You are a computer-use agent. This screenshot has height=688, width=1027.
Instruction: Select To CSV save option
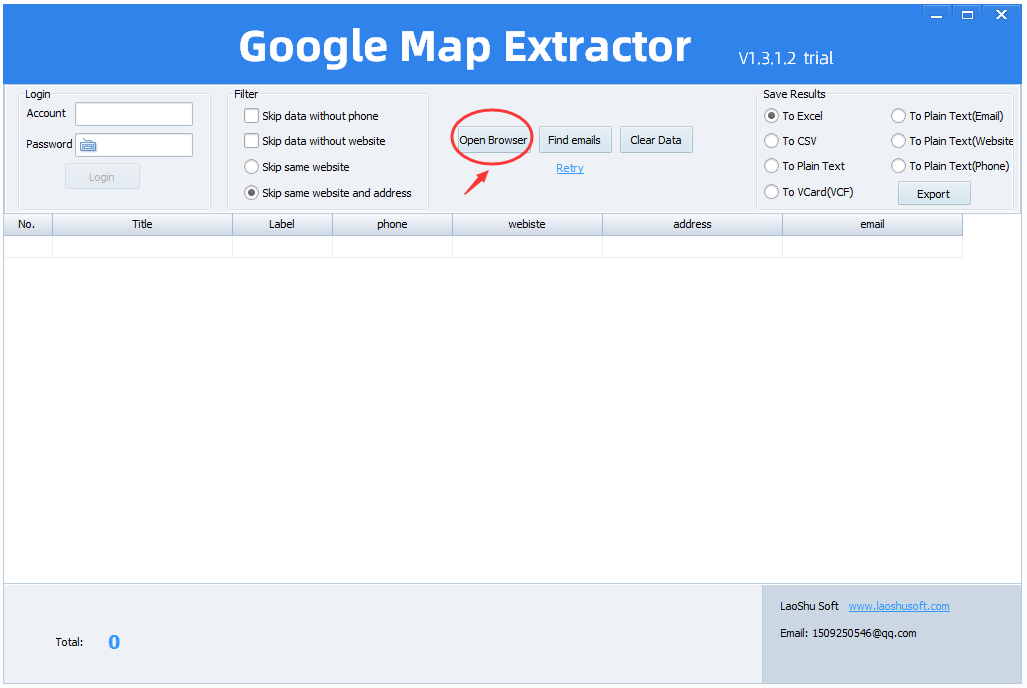coord(772,141)
